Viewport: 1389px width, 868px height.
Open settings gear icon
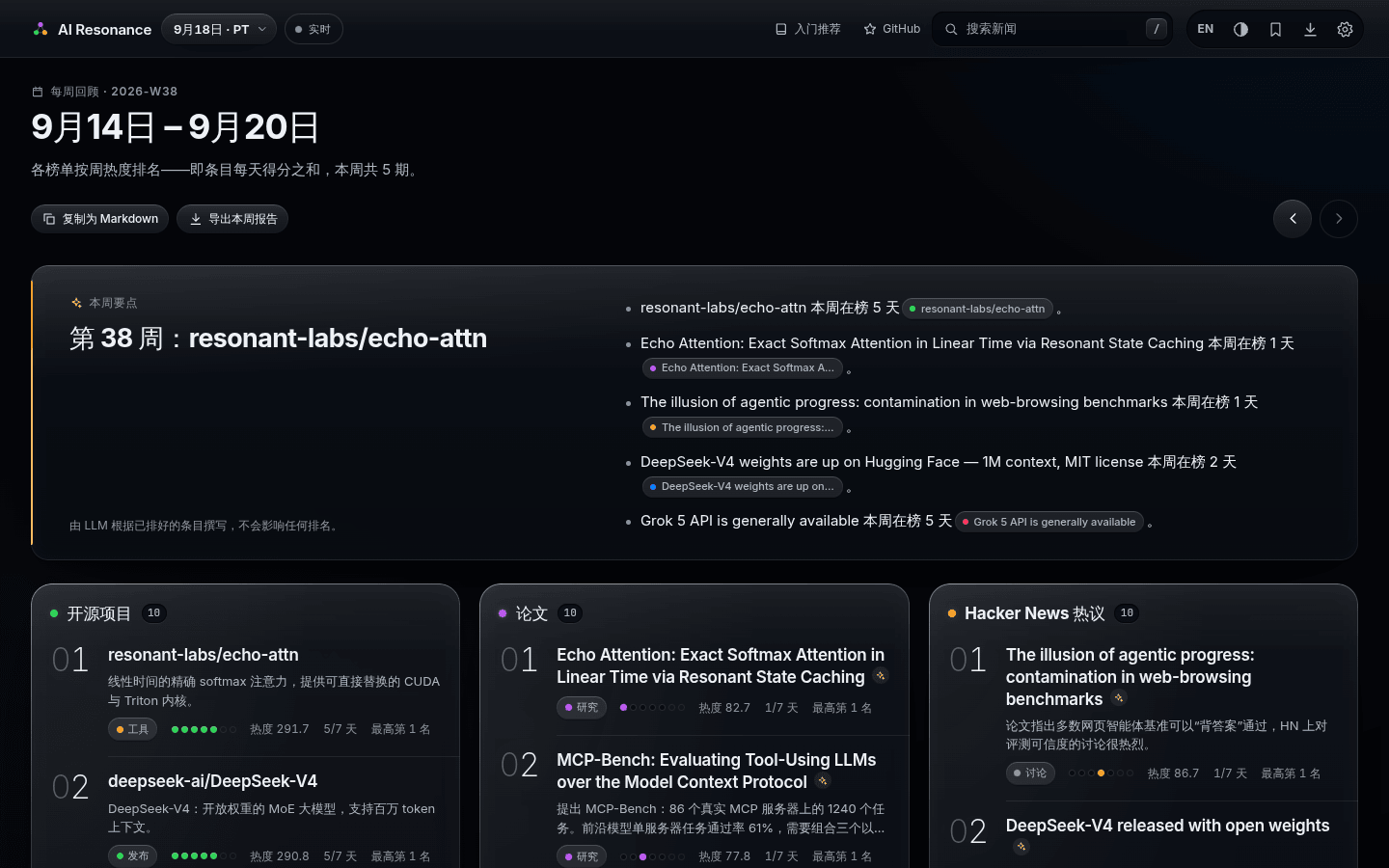point(1345,29)
